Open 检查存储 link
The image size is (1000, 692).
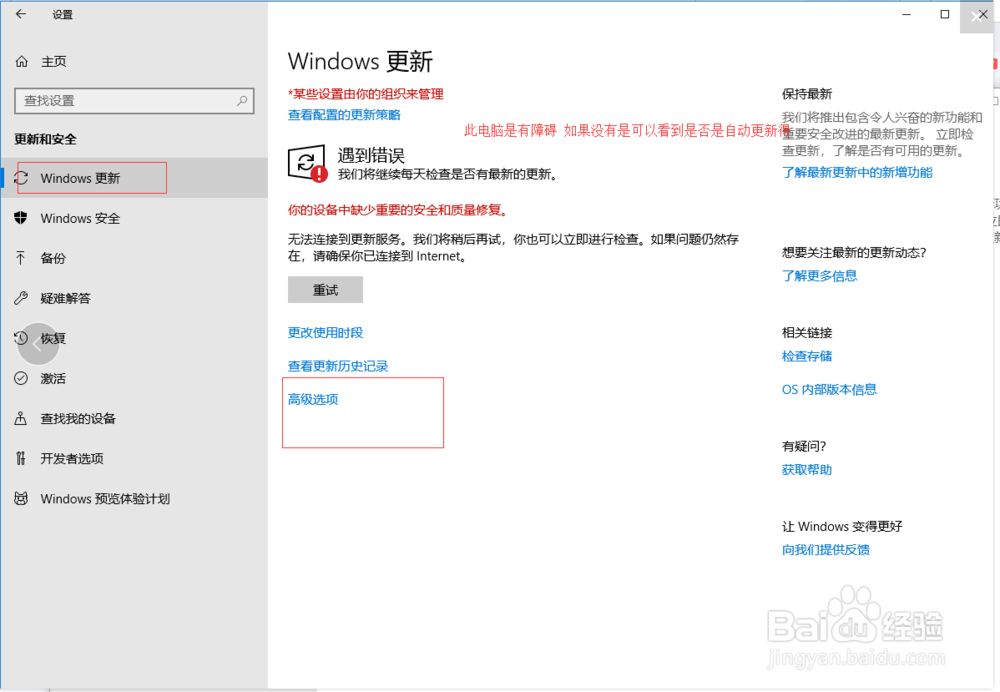(x=807, y=356)
